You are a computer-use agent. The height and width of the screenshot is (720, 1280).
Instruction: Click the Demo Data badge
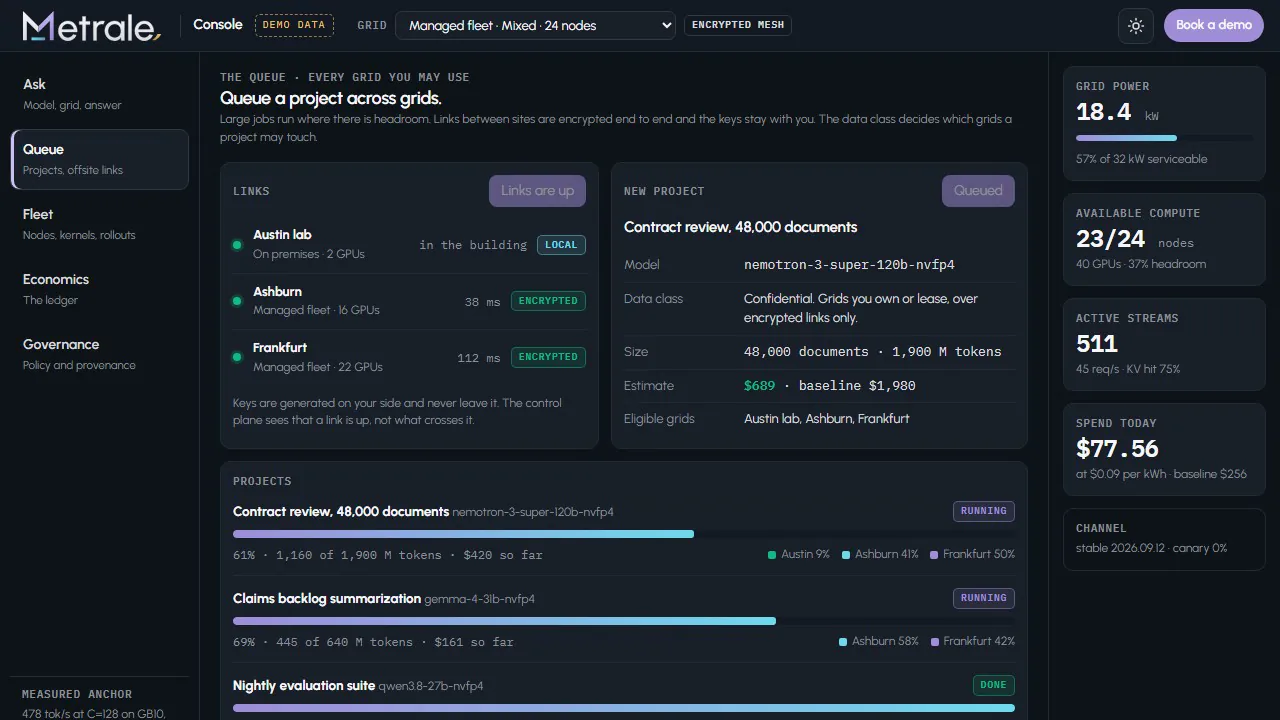click(294, 25)
